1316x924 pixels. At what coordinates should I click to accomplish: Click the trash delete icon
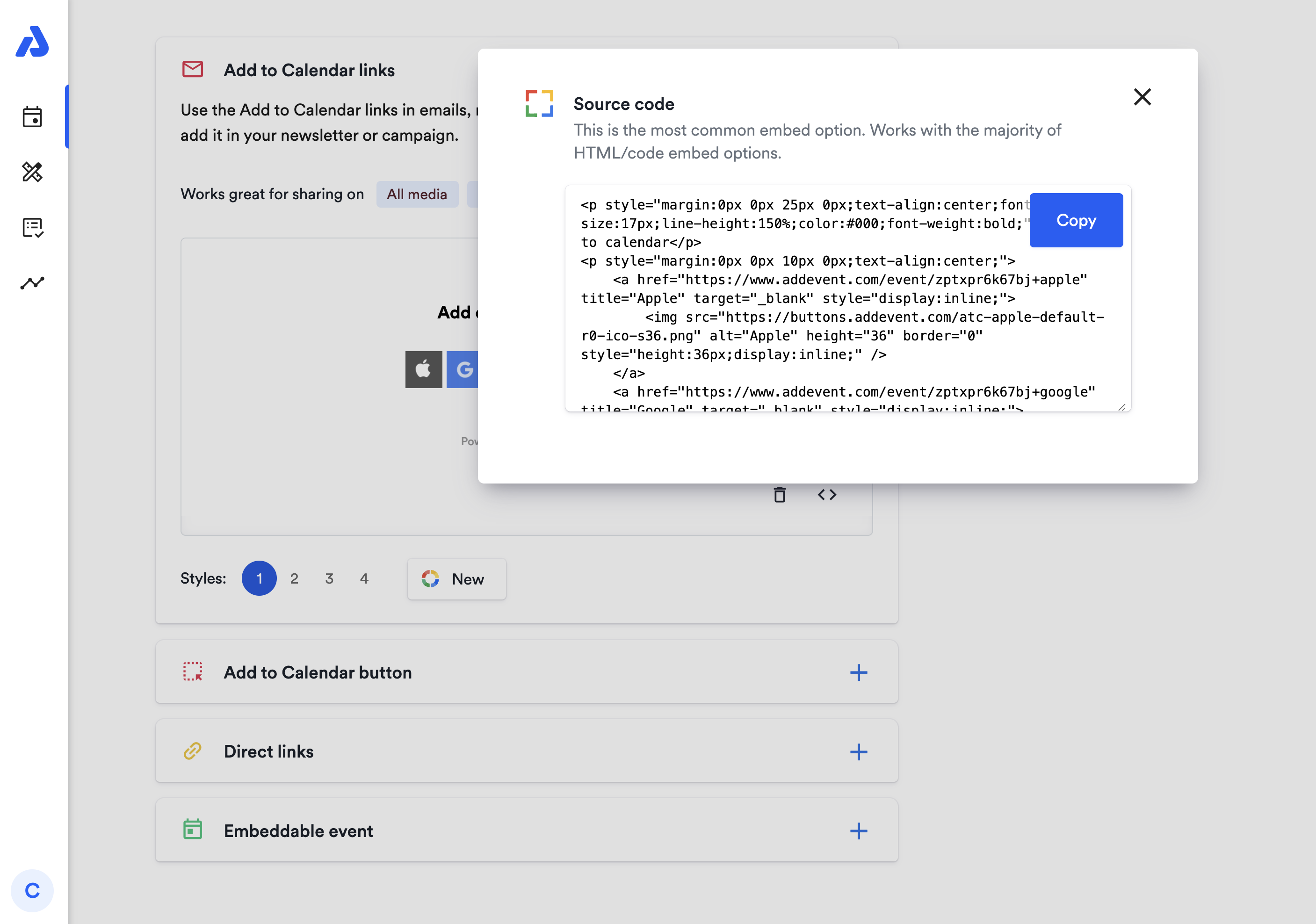(x=780, y=494)
